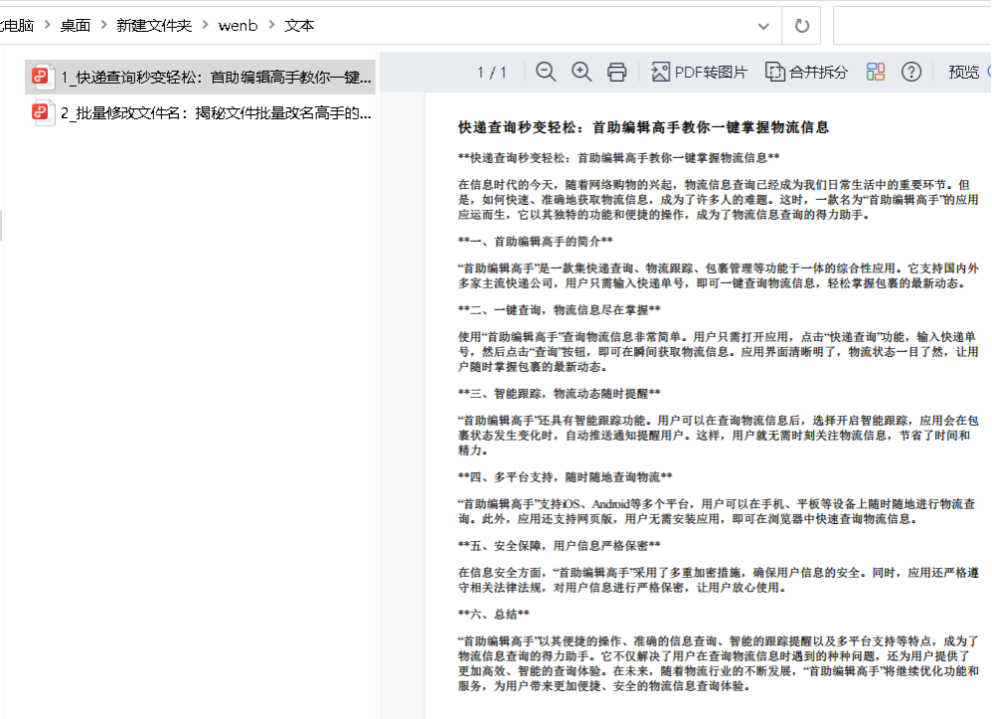Click the PDF转图片 tool

[699, 72]
